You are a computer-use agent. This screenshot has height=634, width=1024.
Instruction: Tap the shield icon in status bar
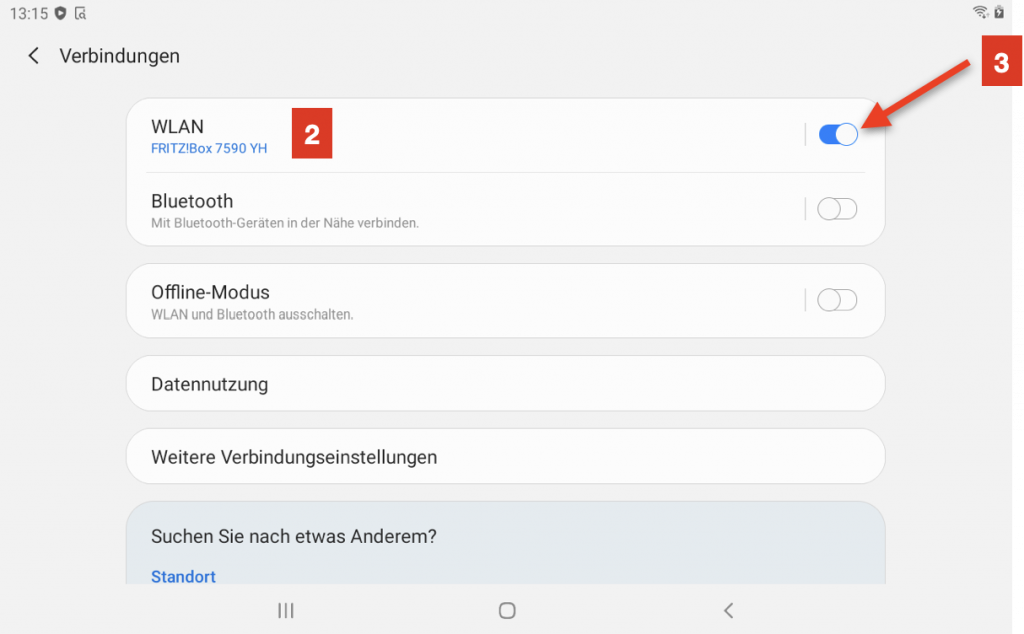pos(61,13)
